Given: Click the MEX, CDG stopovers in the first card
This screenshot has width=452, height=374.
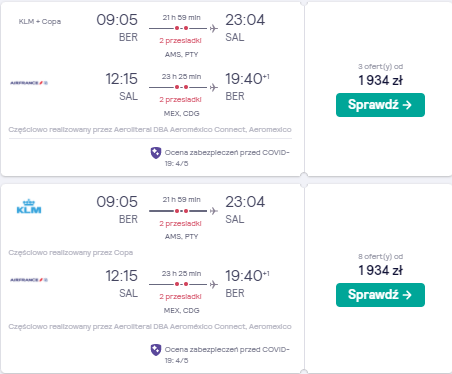Looking at the screenshot, I should click(x=181, y=114).
